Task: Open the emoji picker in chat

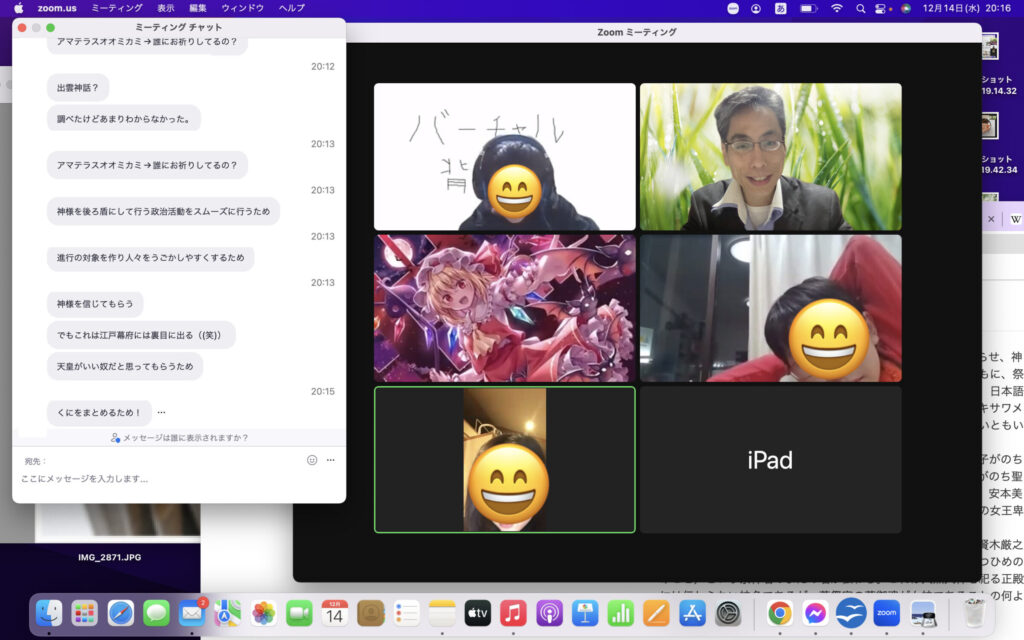Action: 312,460
